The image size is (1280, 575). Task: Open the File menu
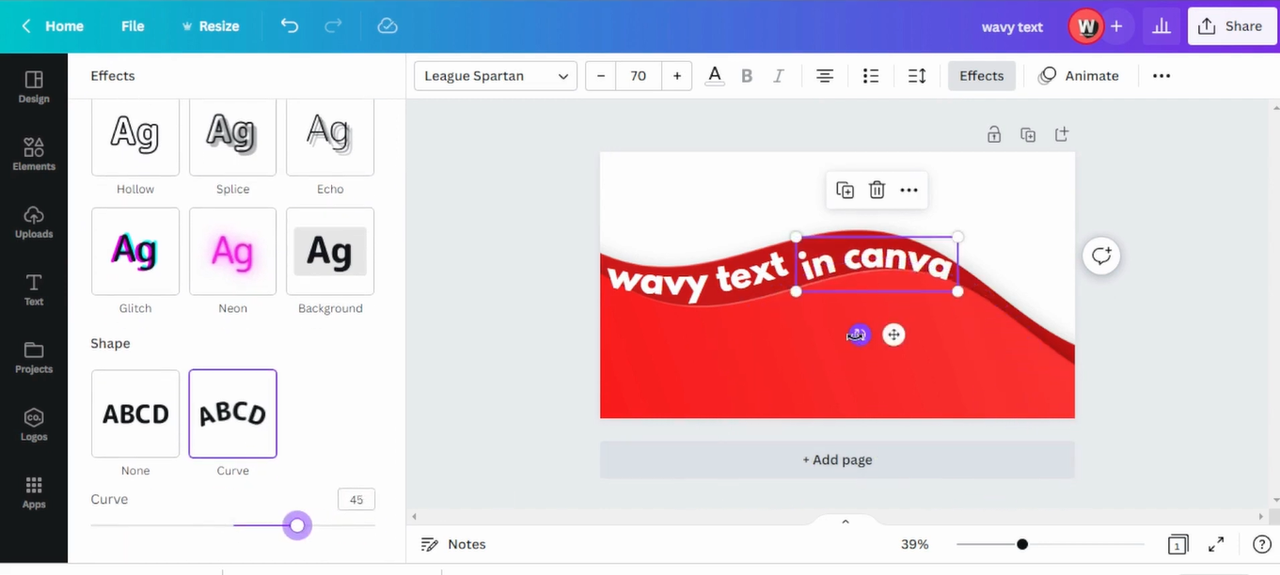pos(133,26)
